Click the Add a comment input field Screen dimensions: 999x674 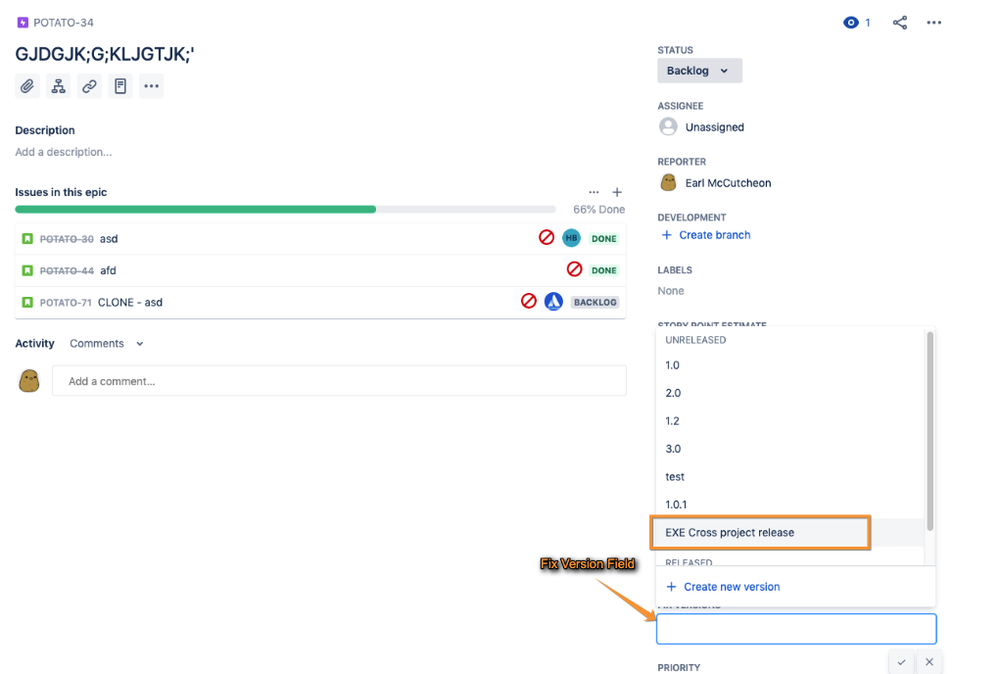(340, 380)
